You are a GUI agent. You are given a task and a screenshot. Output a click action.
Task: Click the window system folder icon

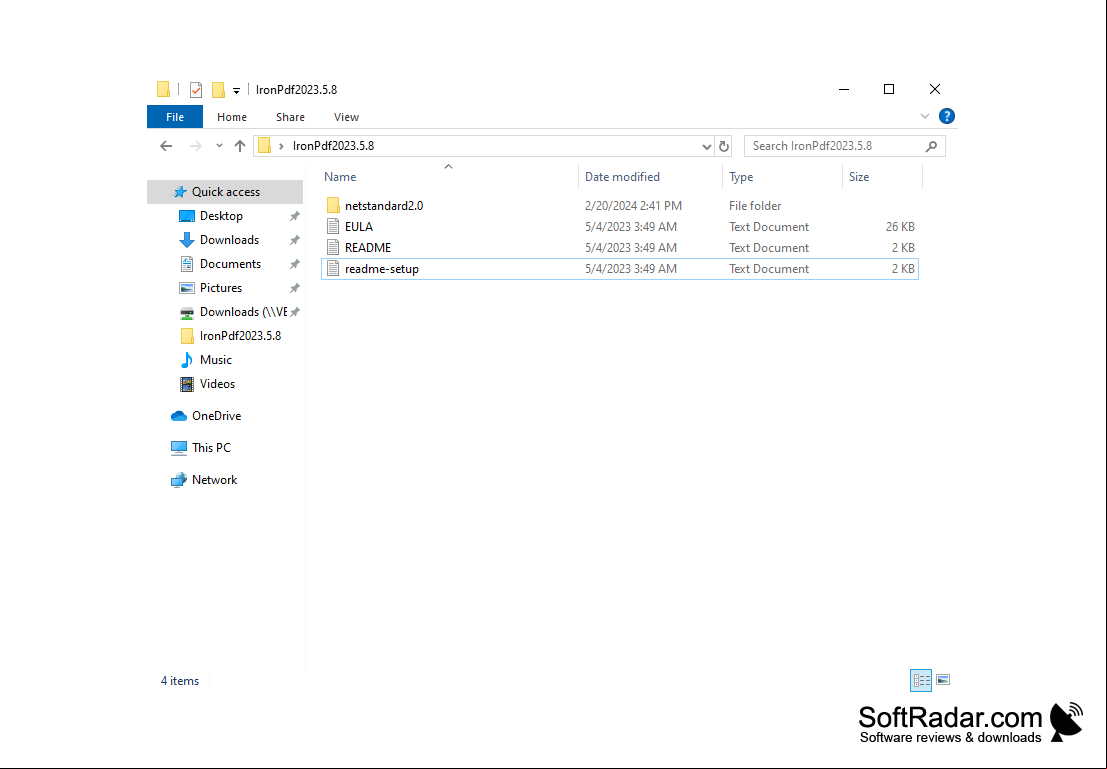tap(163, 90)
